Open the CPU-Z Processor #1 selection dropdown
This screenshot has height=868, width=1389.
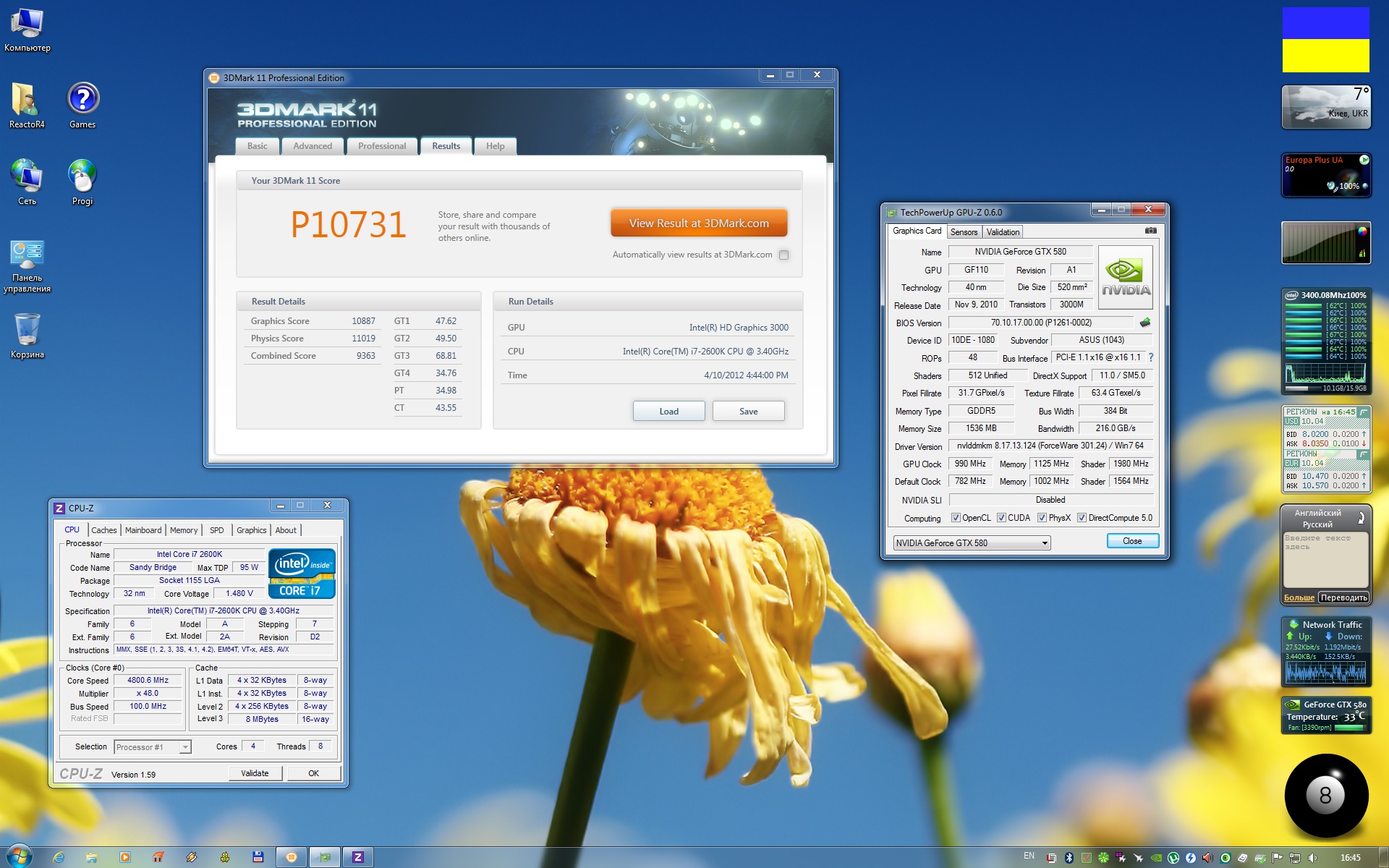(153, 747)
